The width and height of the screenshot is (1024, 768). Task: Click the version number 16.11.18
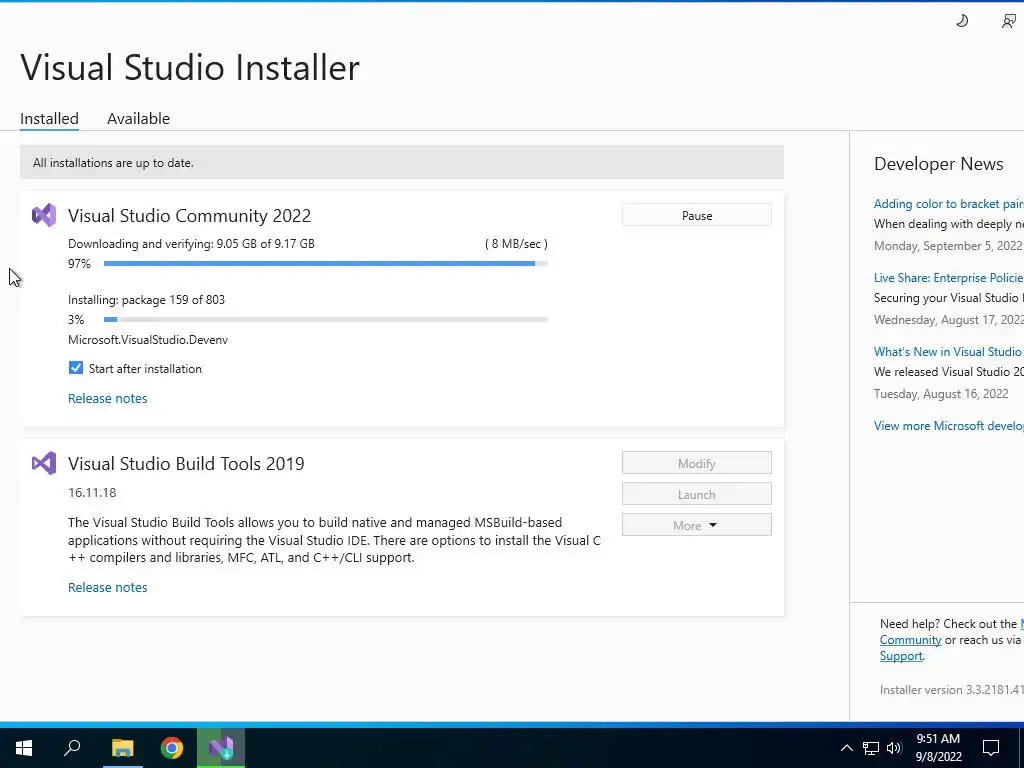click(x=92, y=492)
